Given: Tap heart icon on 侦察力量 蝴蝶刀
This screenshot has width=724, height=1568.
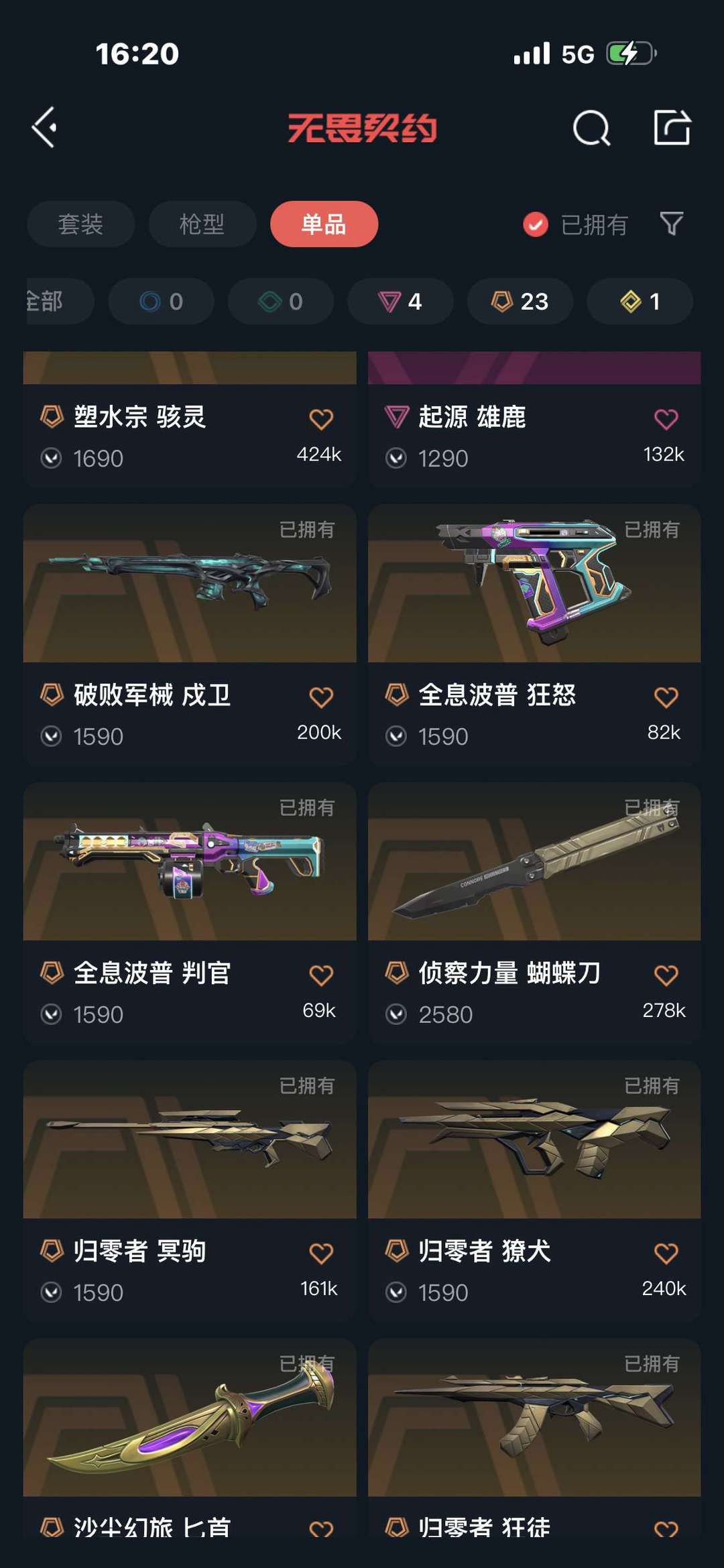Looking at the screenshot, I should tap(666, 975).
